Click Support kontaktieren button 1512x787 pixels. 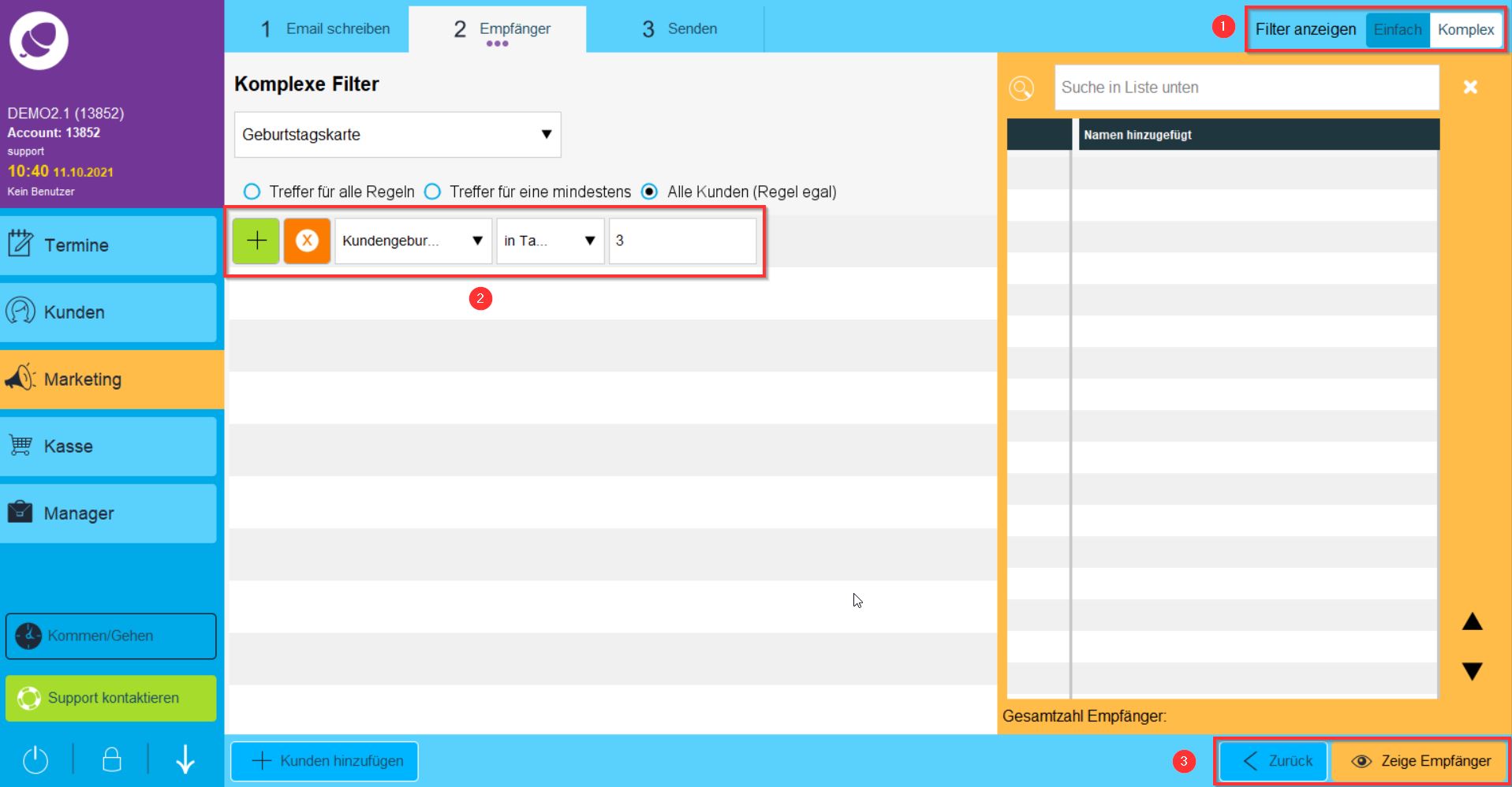[x=110, y=698]
